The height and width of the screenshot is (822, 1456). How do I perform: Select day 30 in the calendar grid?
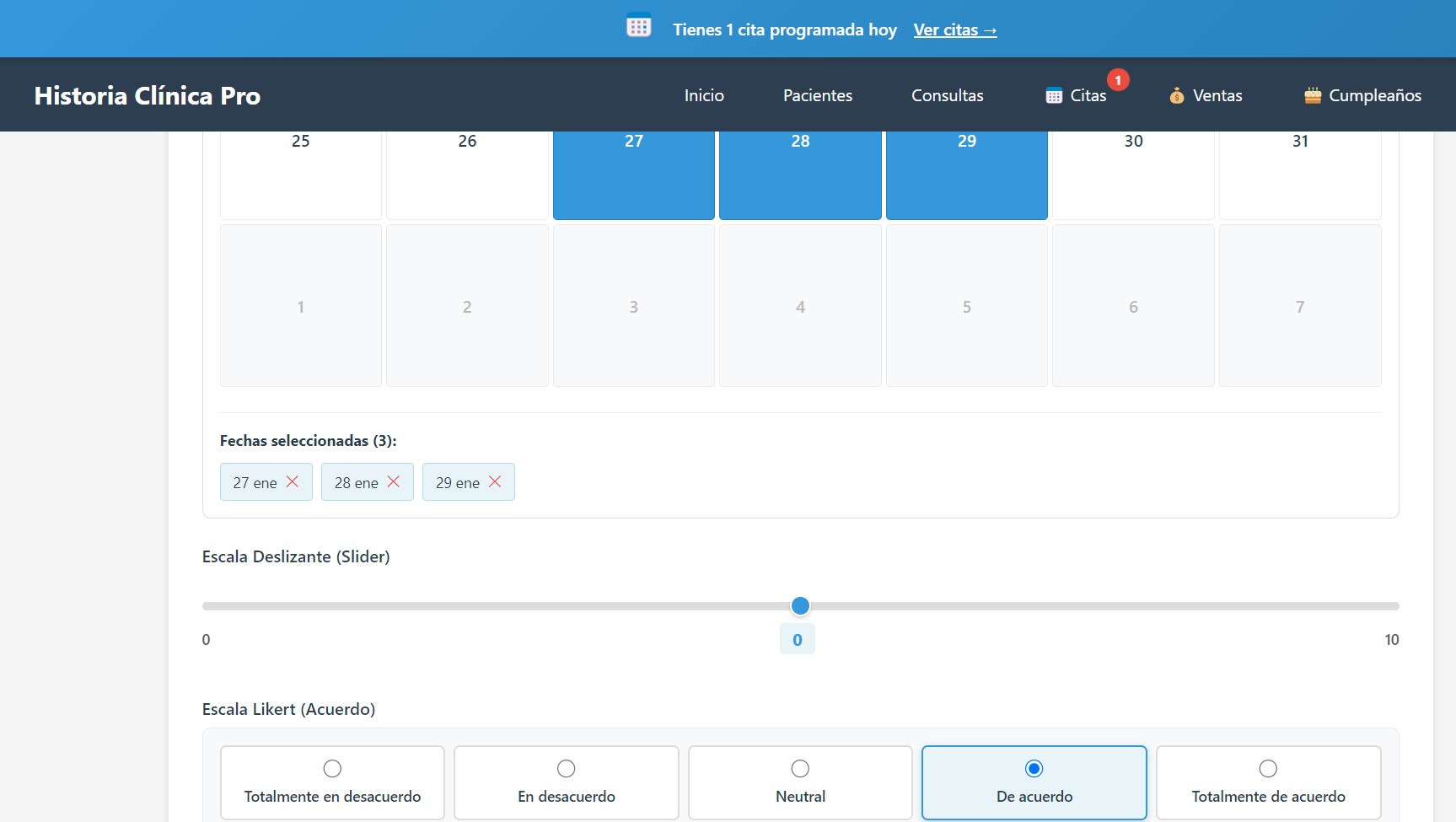[1133, 175]
